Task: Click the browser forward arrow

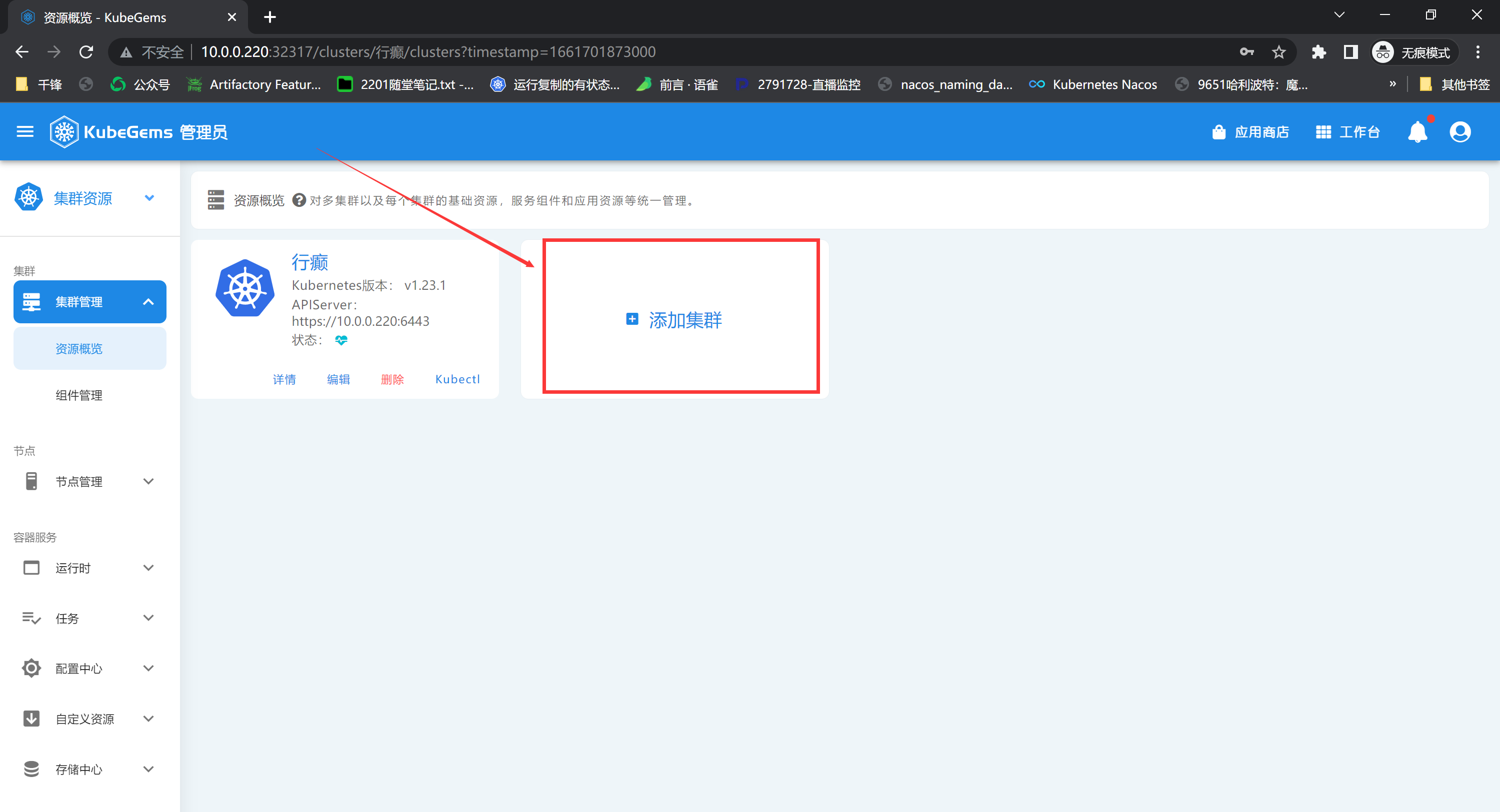Action: [x=54, y=52]
